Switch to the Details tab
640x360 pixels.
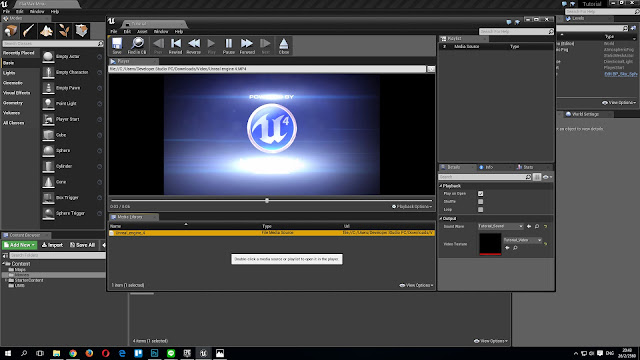453,167
